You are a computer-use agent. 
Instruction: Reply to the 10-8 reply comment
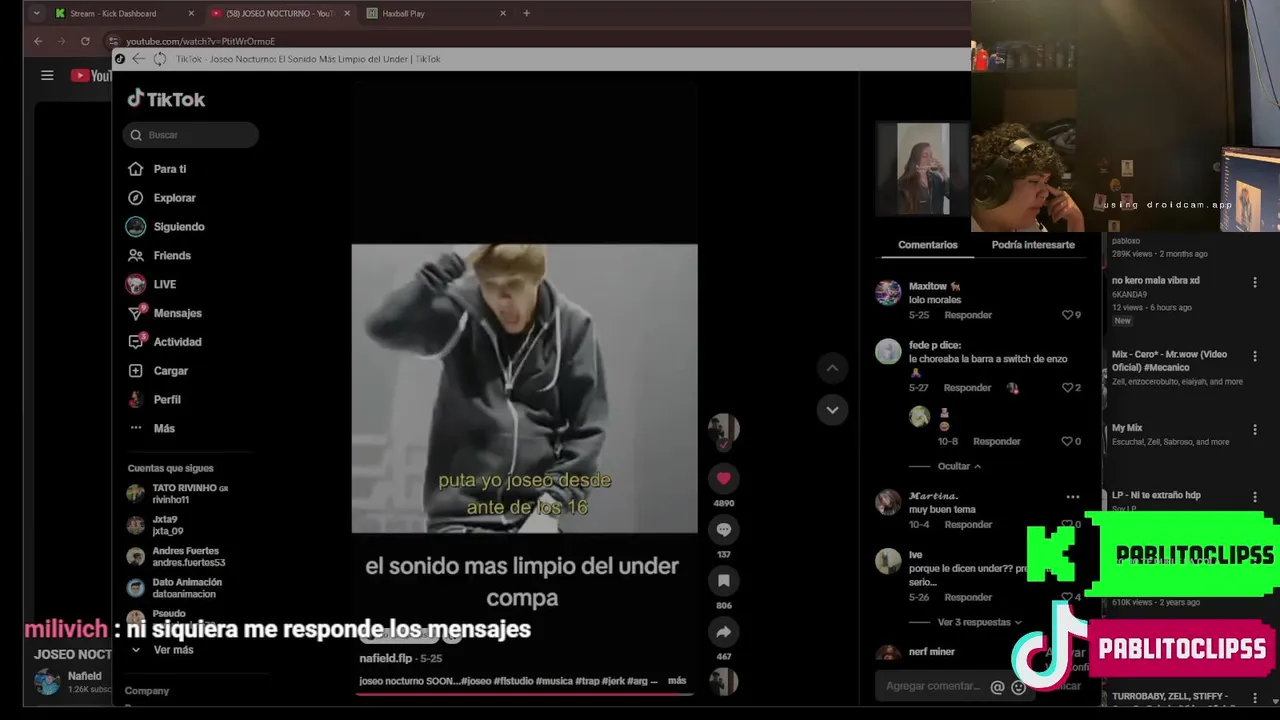[997, 441]
